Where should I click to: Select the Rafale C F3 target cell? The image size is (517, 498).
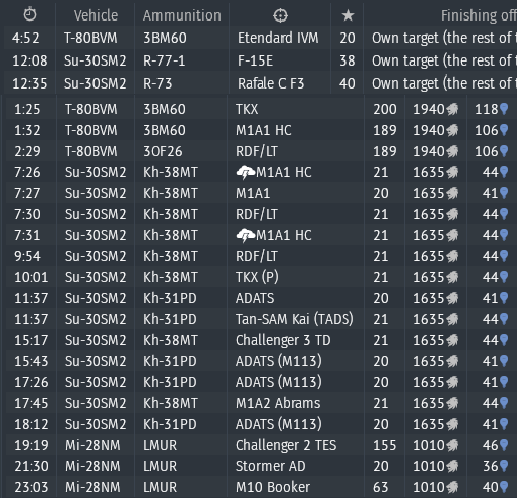271,83
